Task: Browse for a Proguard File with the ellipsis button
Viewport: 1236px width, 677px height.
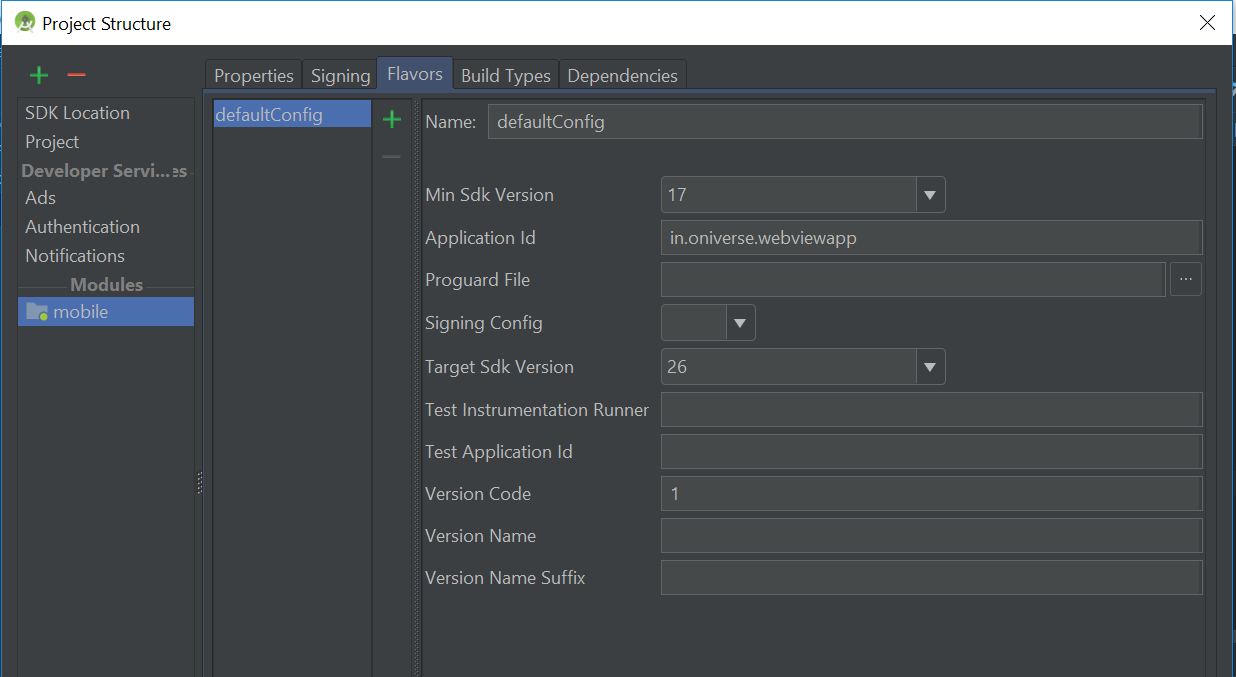Action: pyautogui.click(x=1186, y=279)
